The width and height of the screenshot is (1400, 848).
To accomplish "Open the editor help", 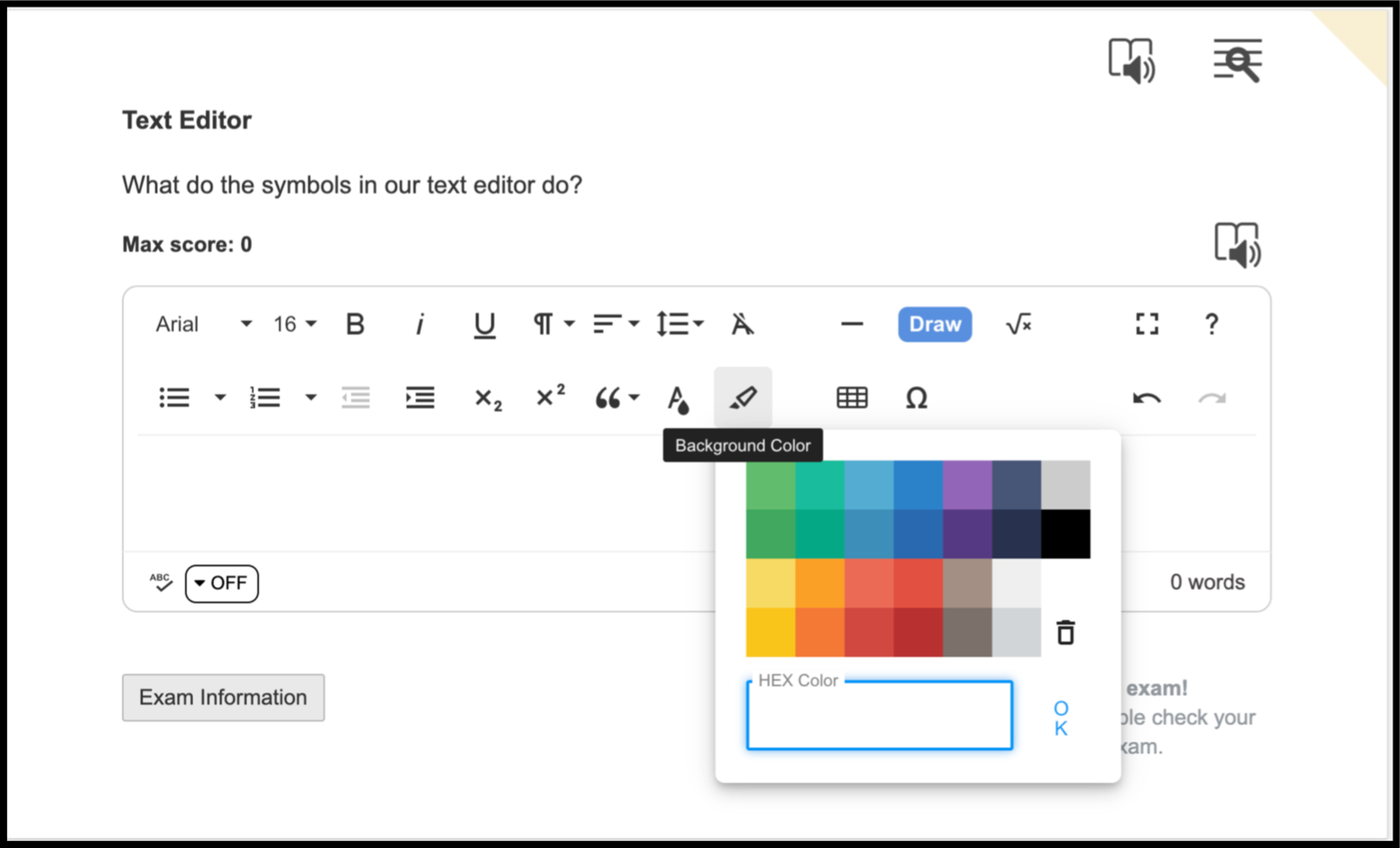I will click(1212, 324).
